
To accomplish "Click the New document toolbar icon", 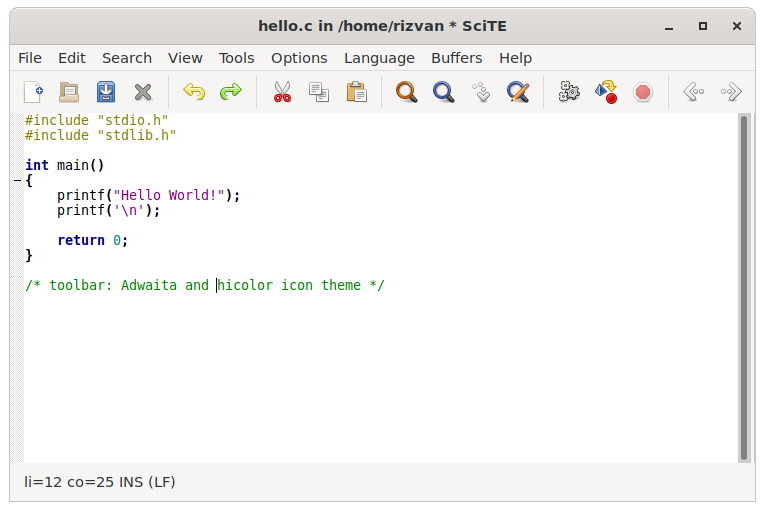I will 33,92.
